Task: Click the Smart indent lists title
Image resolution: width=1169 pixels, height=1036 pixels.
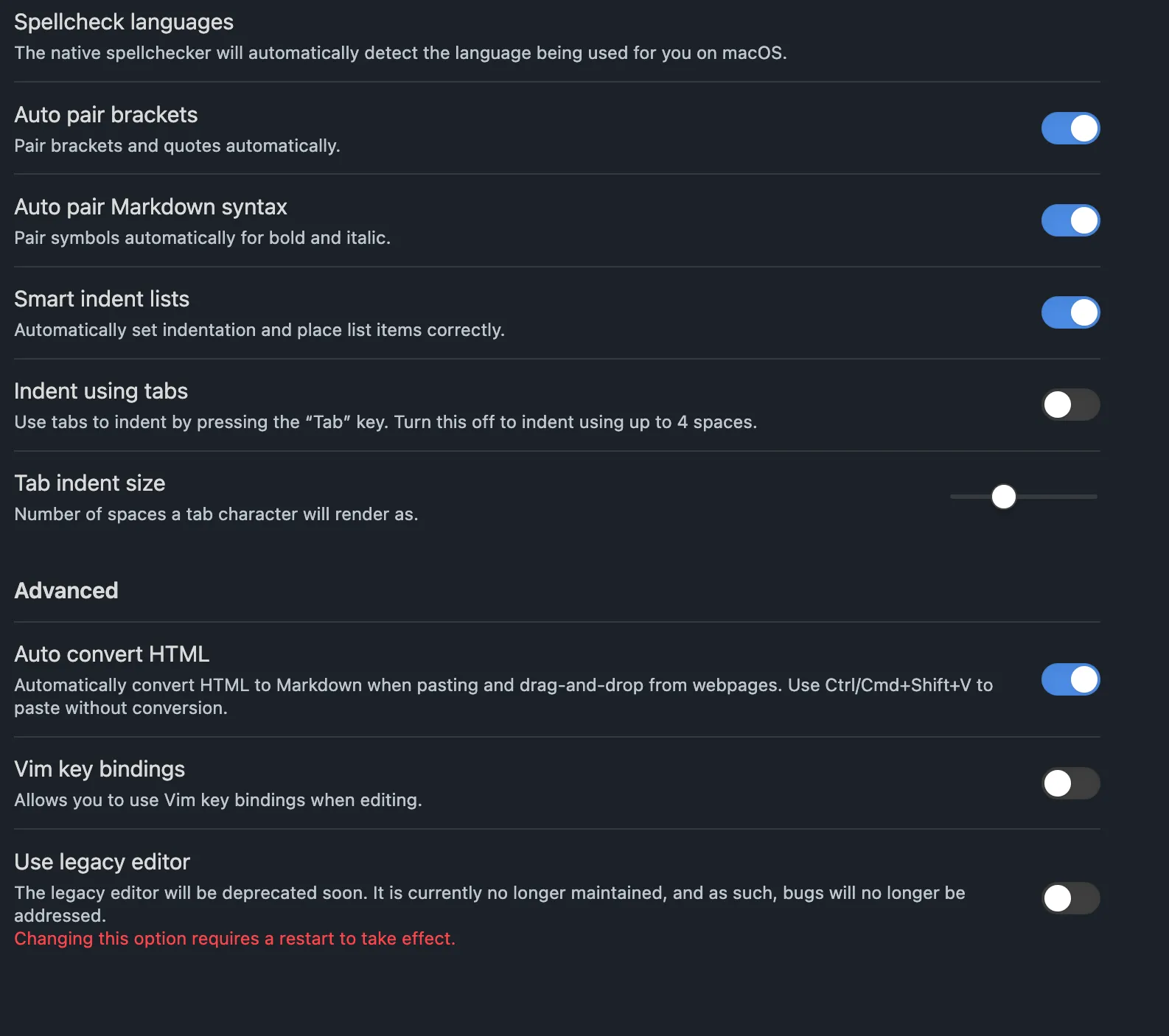Action: click(x=102, y=298)
